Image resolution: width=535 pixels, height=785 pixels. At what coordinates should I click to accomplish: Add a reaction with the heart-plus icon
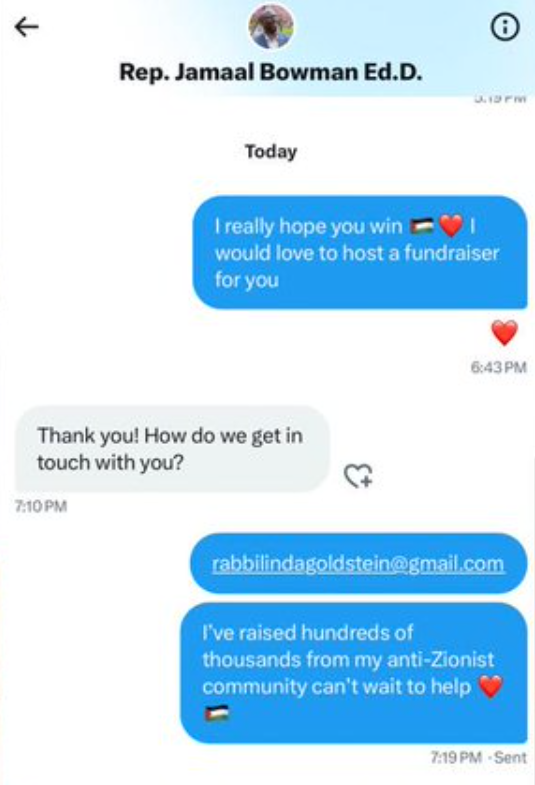coord(358,476)
